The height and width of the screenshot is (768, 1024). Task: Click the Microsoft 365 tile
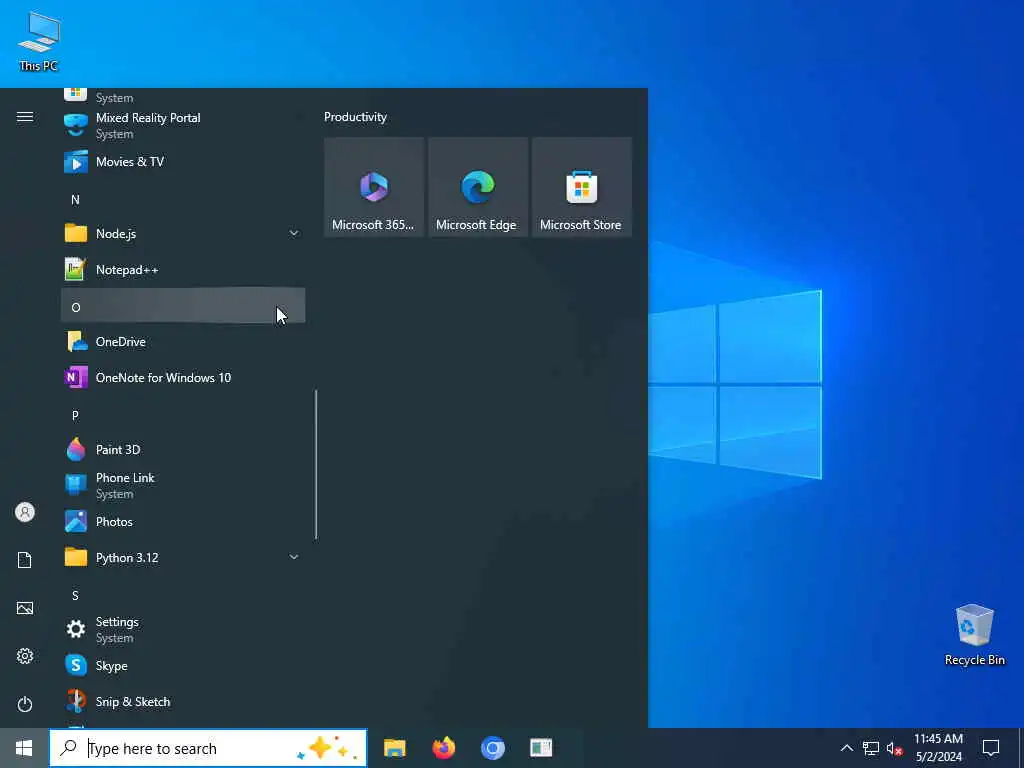coord(374,187)
